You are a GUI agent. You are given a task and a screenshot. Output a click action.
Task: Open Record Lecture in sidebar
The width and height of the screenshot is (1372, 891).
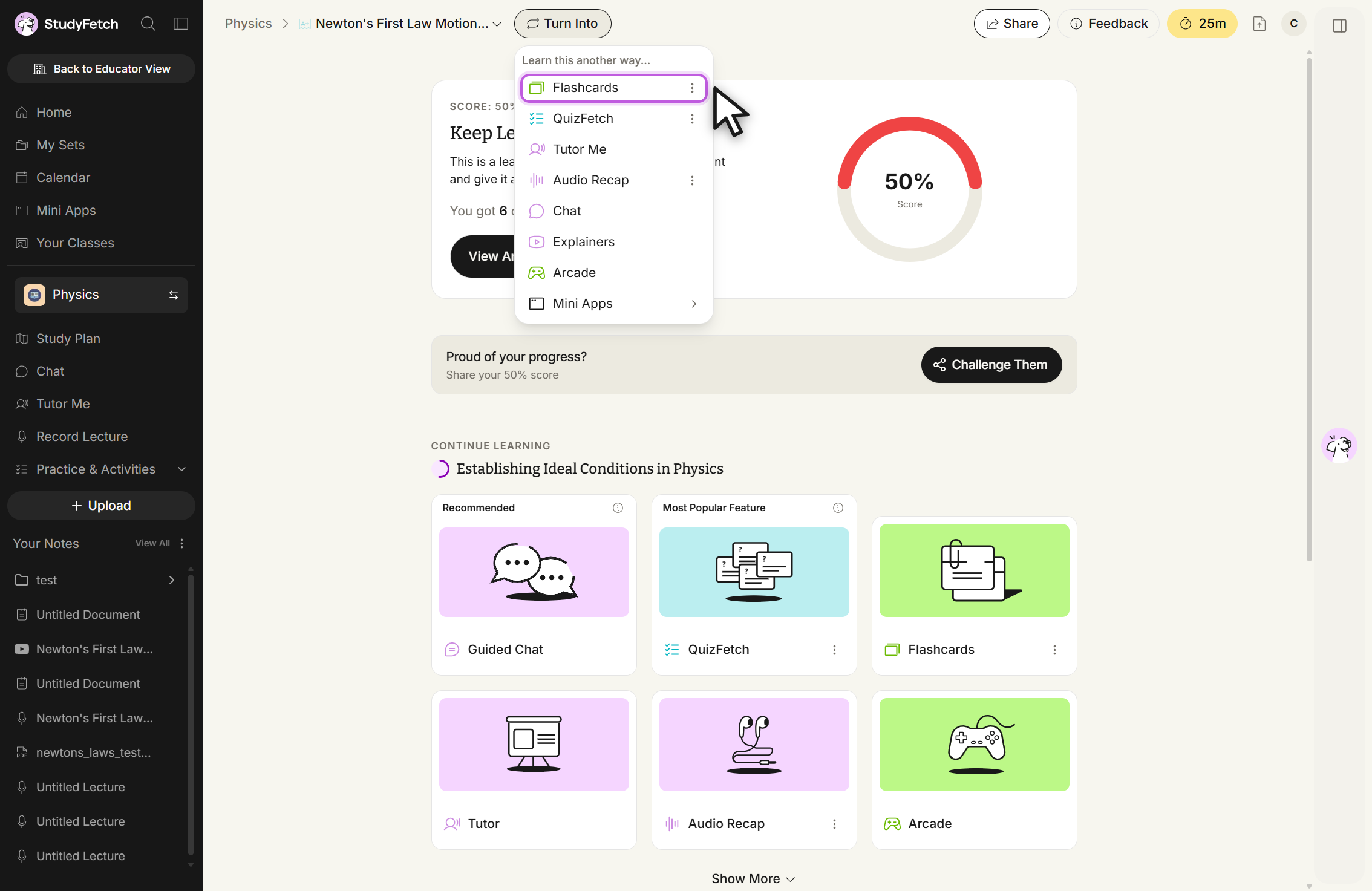pos(101,437)
